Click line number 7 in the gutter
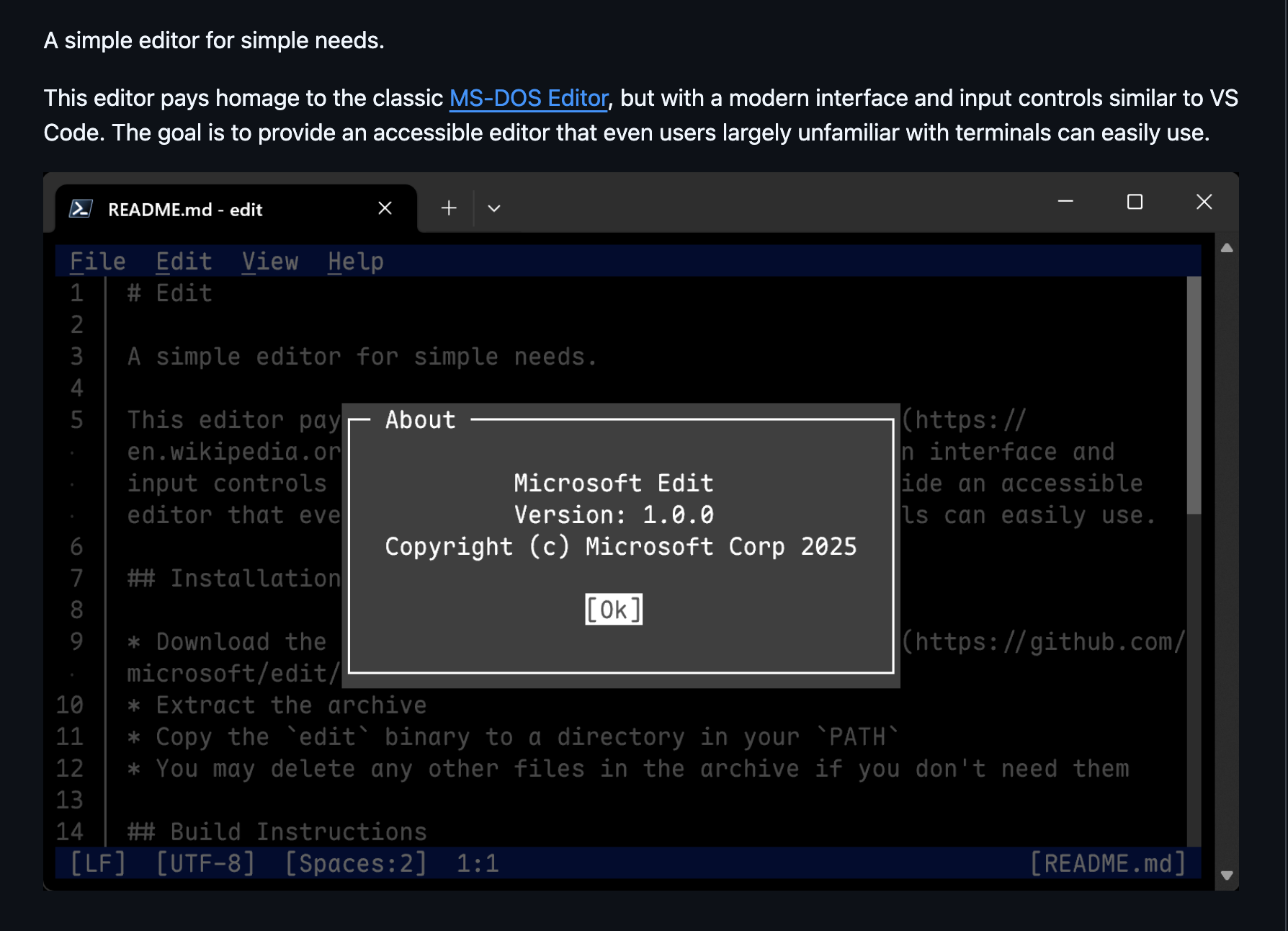1288x931 pixels. tap(76, 578)
